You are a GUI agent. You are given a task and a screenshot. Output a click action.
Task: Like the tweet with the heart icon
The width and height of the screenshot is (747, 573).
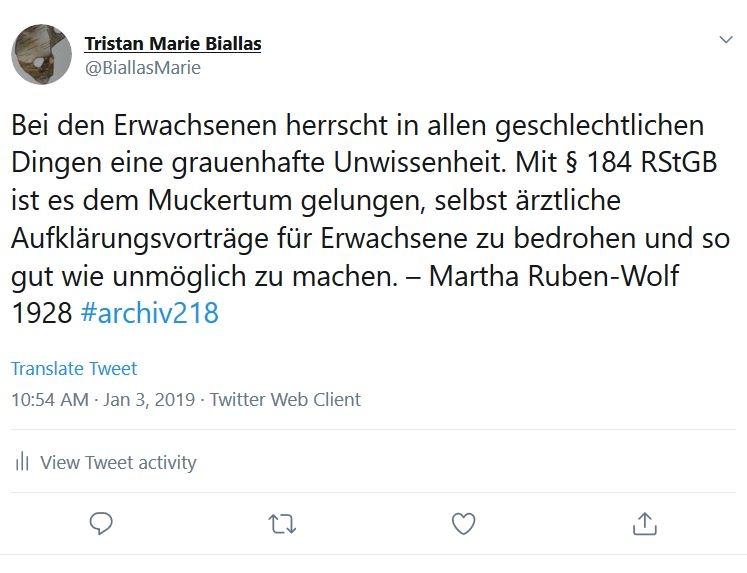pos(463,524)
